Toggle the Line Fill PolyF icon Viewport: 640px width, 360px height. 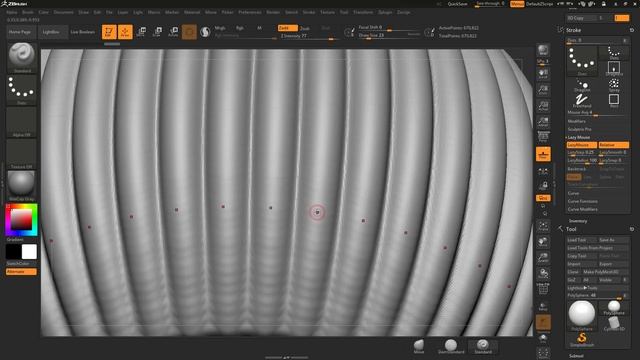coord(543,289)
